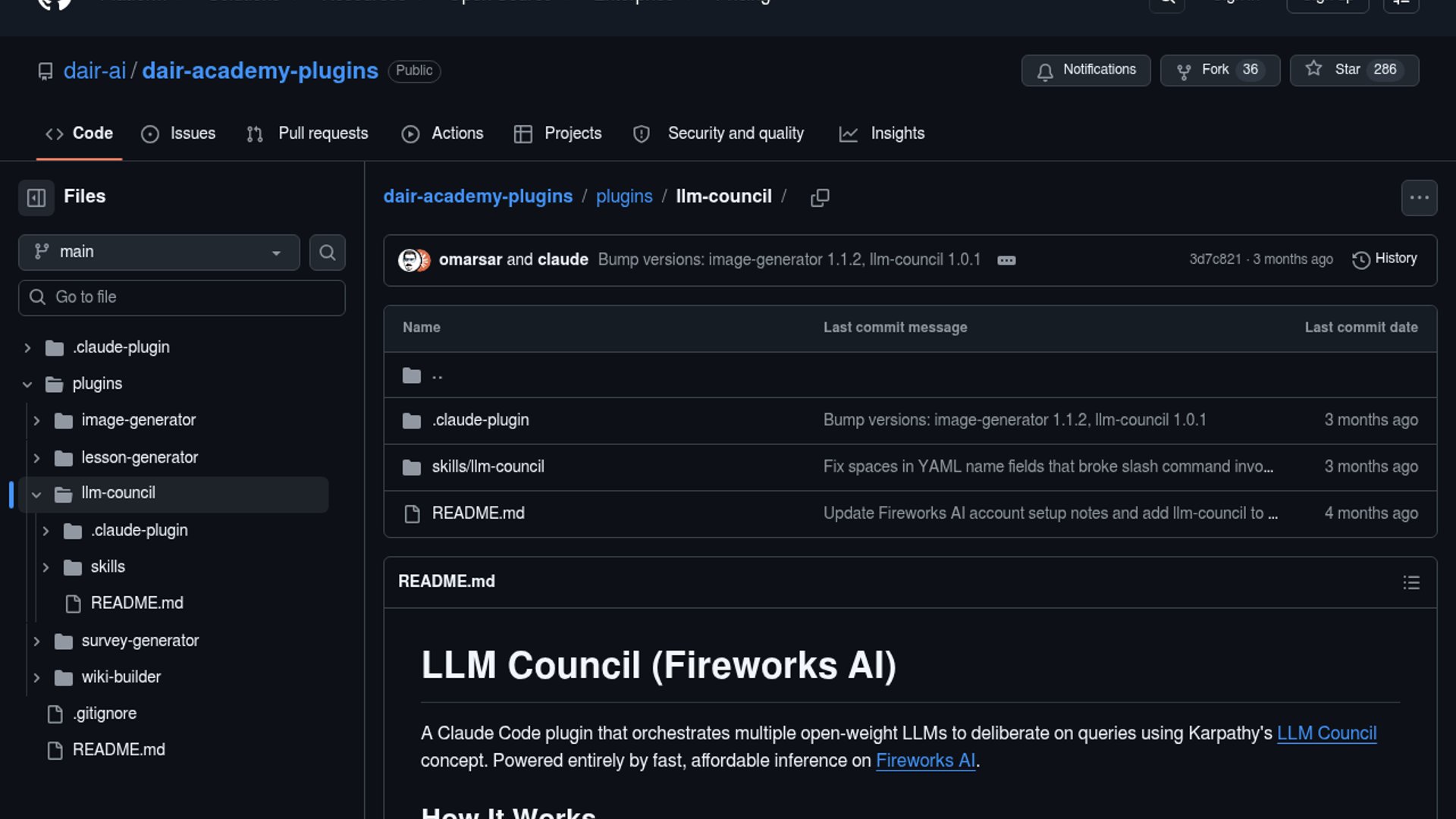Open skills/llm-council folder in table
1456x819 pixels.
[x=488, y=467]
